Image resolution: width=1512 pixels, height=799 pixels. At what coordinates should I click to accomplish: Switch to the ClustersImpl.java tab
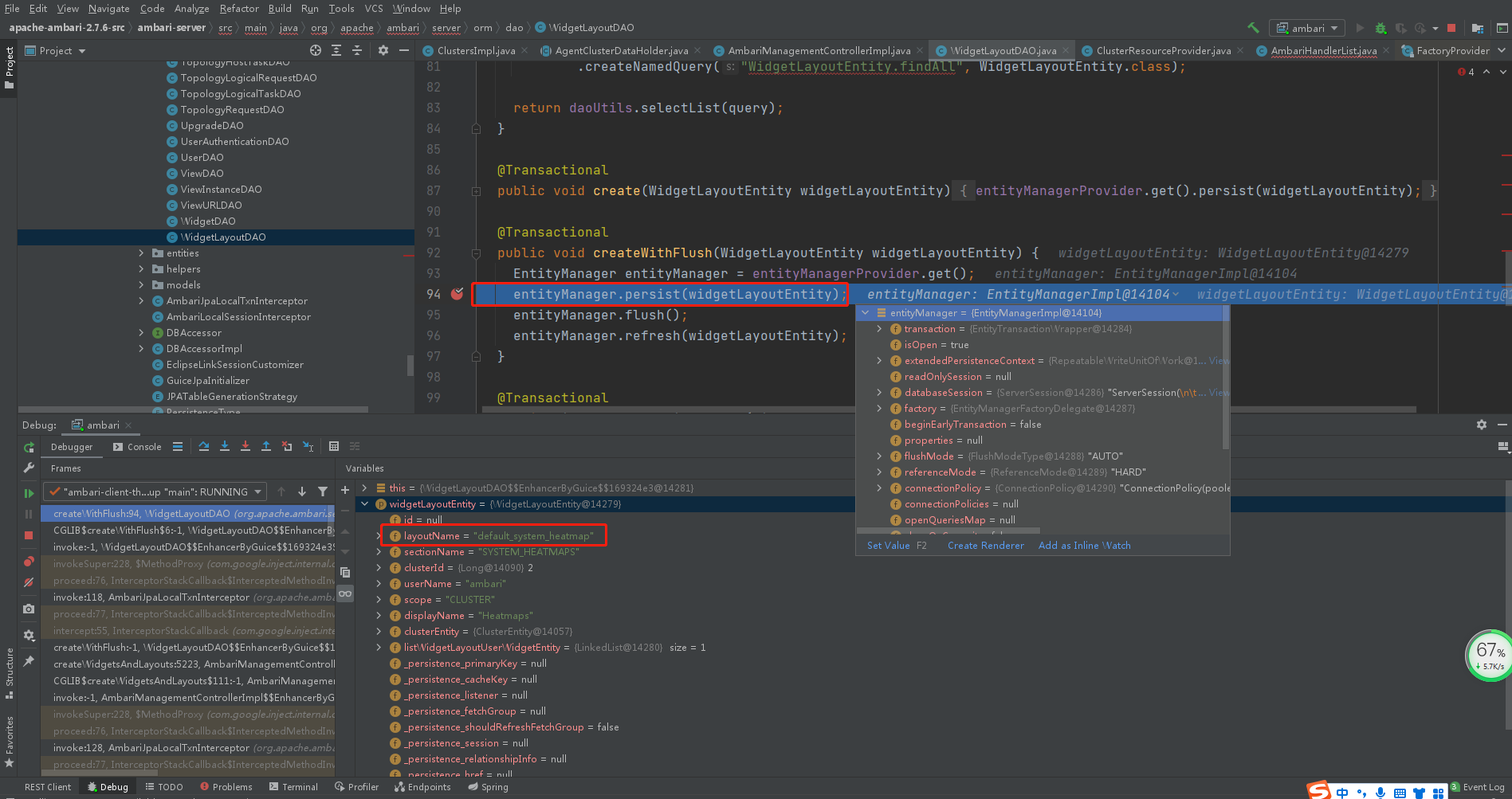pos(476,50)
